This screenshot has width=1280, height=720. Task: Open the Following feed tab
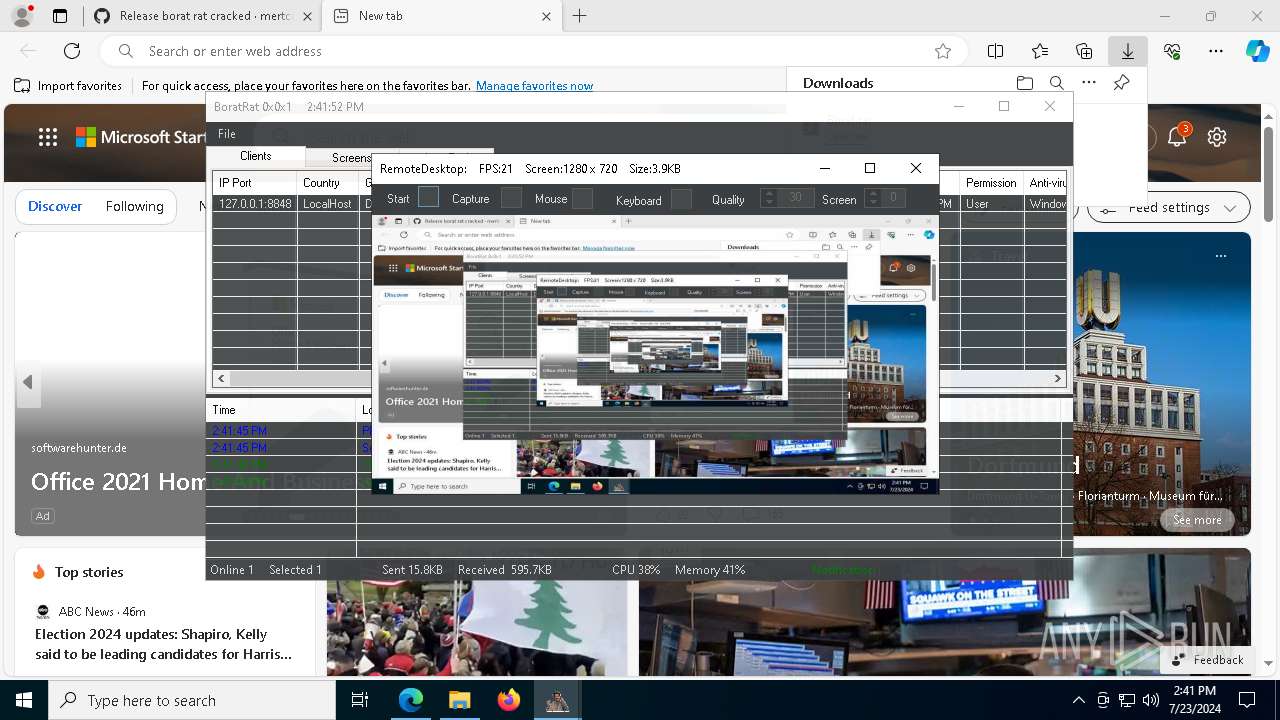point(134,206)
